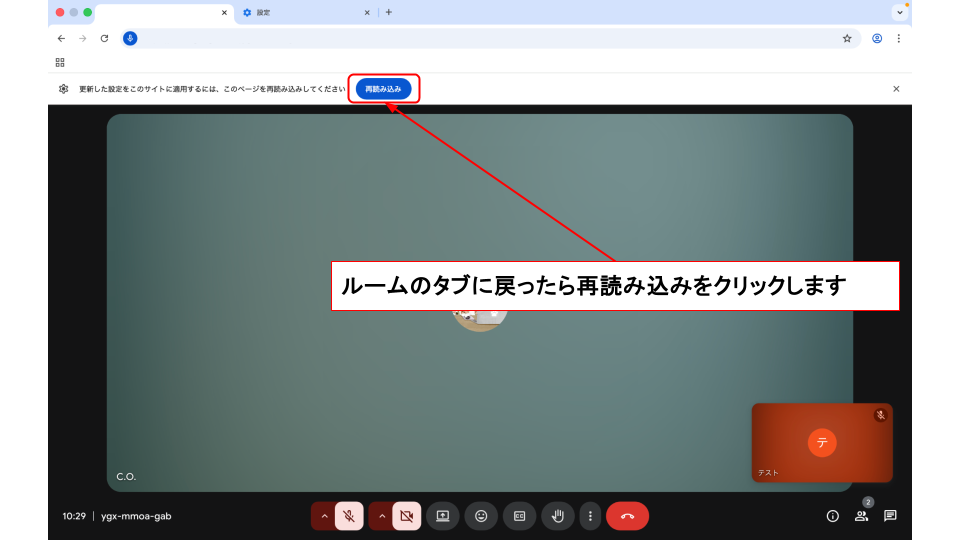The height and width of the screenshot is (540, 960).
Task: Dismiss the reload notification bar
Action: click(896, 89)
